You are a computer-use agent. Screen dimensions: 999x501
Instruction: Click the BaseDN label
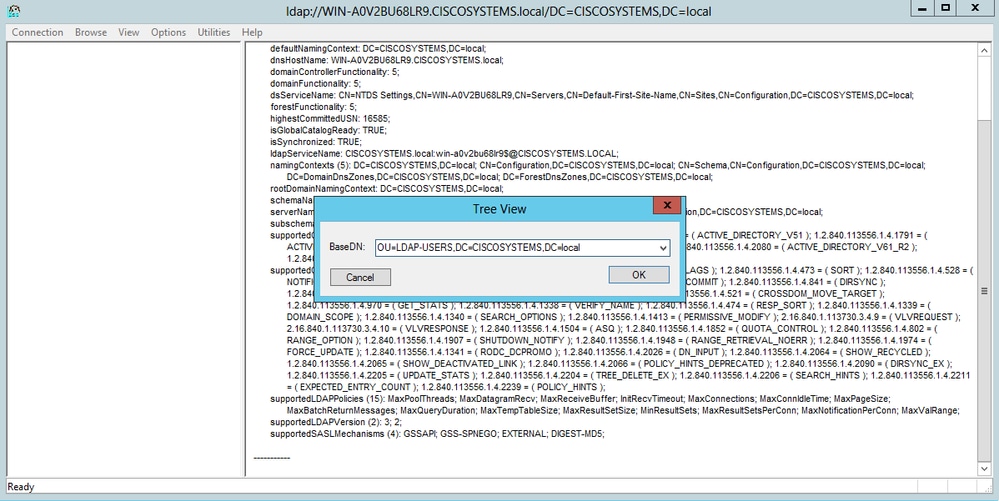[x=347, y=247]
